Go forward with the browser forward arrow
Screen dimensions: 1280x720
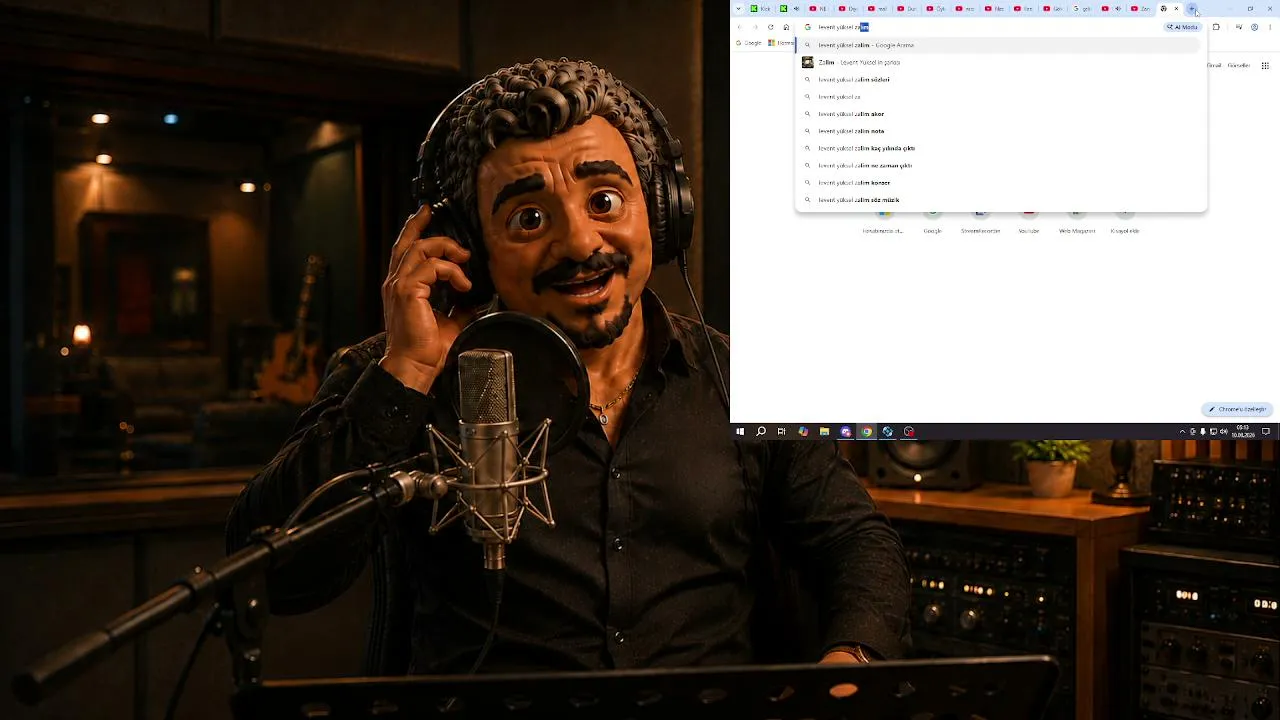click(755, 27)
